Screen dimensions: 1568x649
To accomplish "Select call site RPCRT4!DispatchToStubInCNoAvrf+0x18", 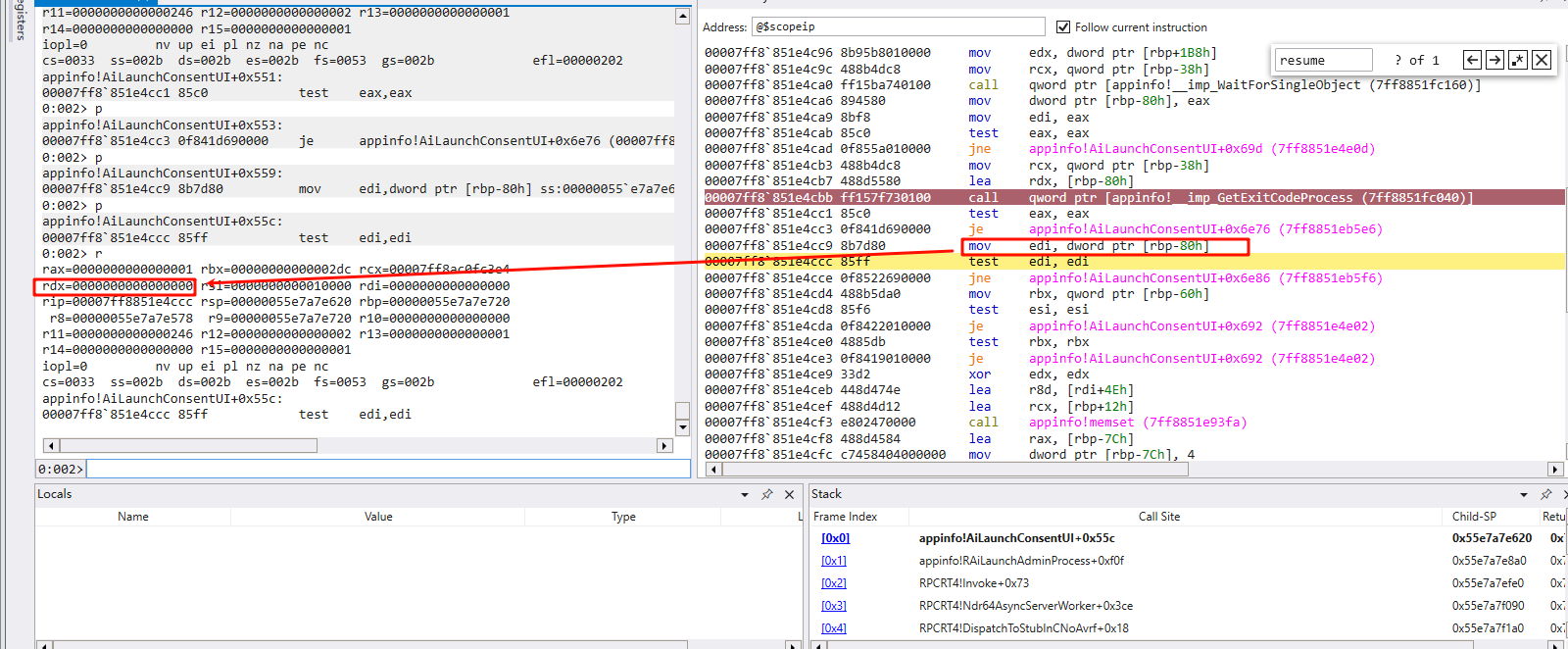I will coord(1024,628).
